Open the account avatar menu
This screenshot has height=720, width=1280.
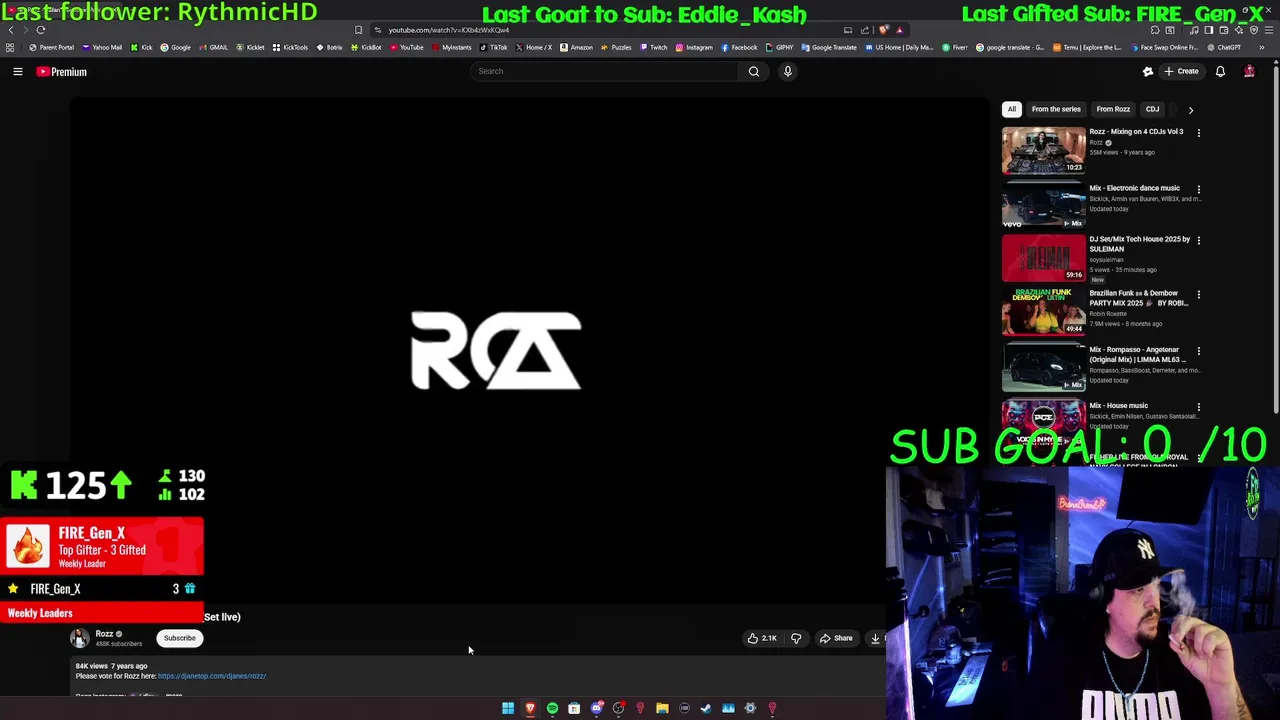[x=1249, y=71]
